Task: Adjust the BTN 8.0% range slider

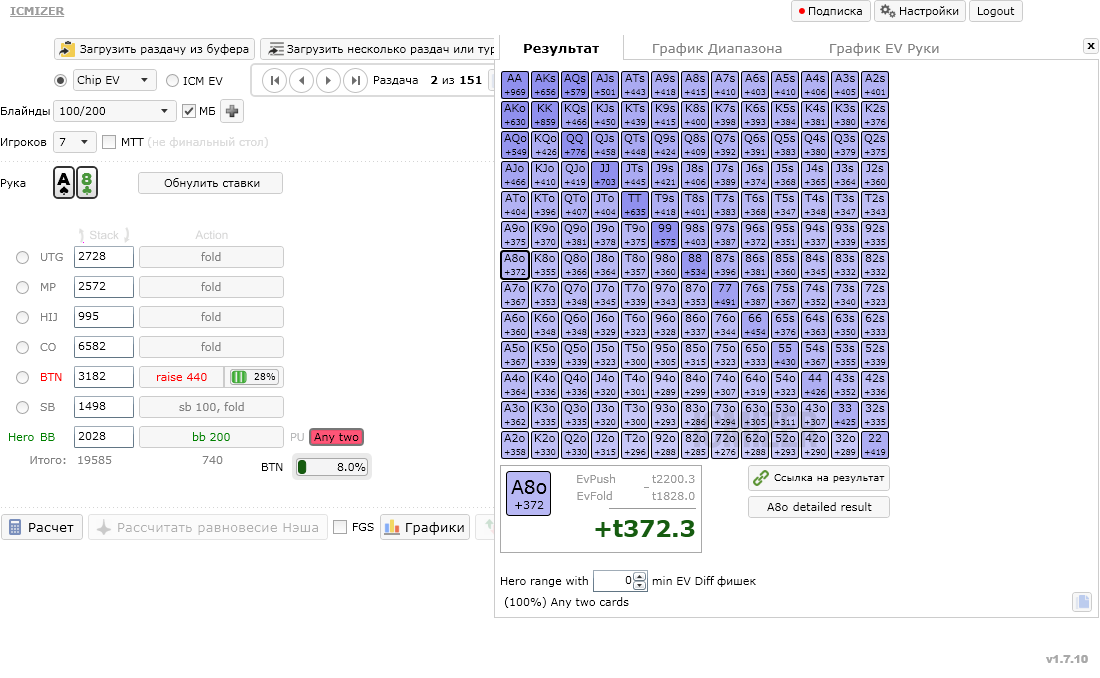Action: pyautogui.click(x=331, y=467)
